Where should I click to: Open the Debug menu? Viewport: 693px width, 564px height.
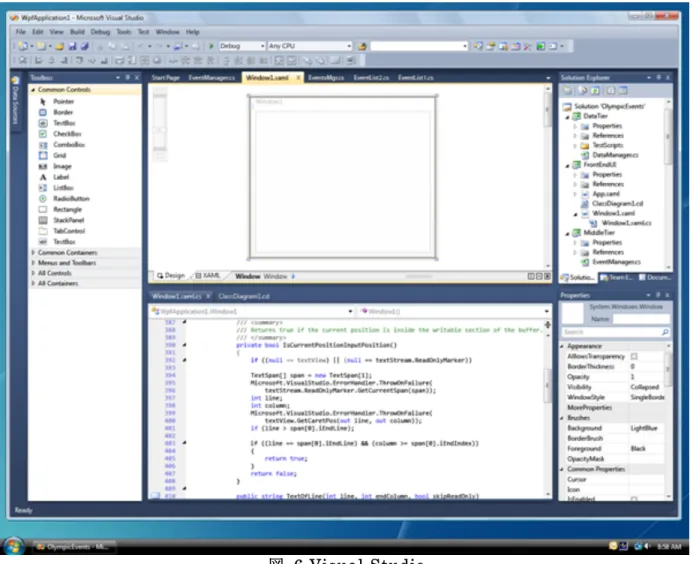tap(100, 32)
